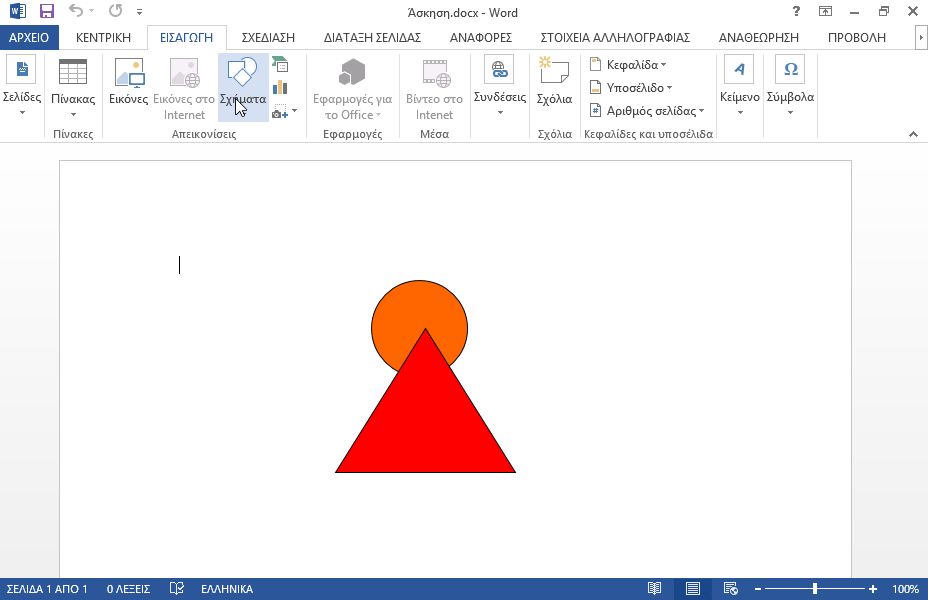Open the Πίνακας table dropdown
Viewport: 928px width, 600px height.
[73, 88]
